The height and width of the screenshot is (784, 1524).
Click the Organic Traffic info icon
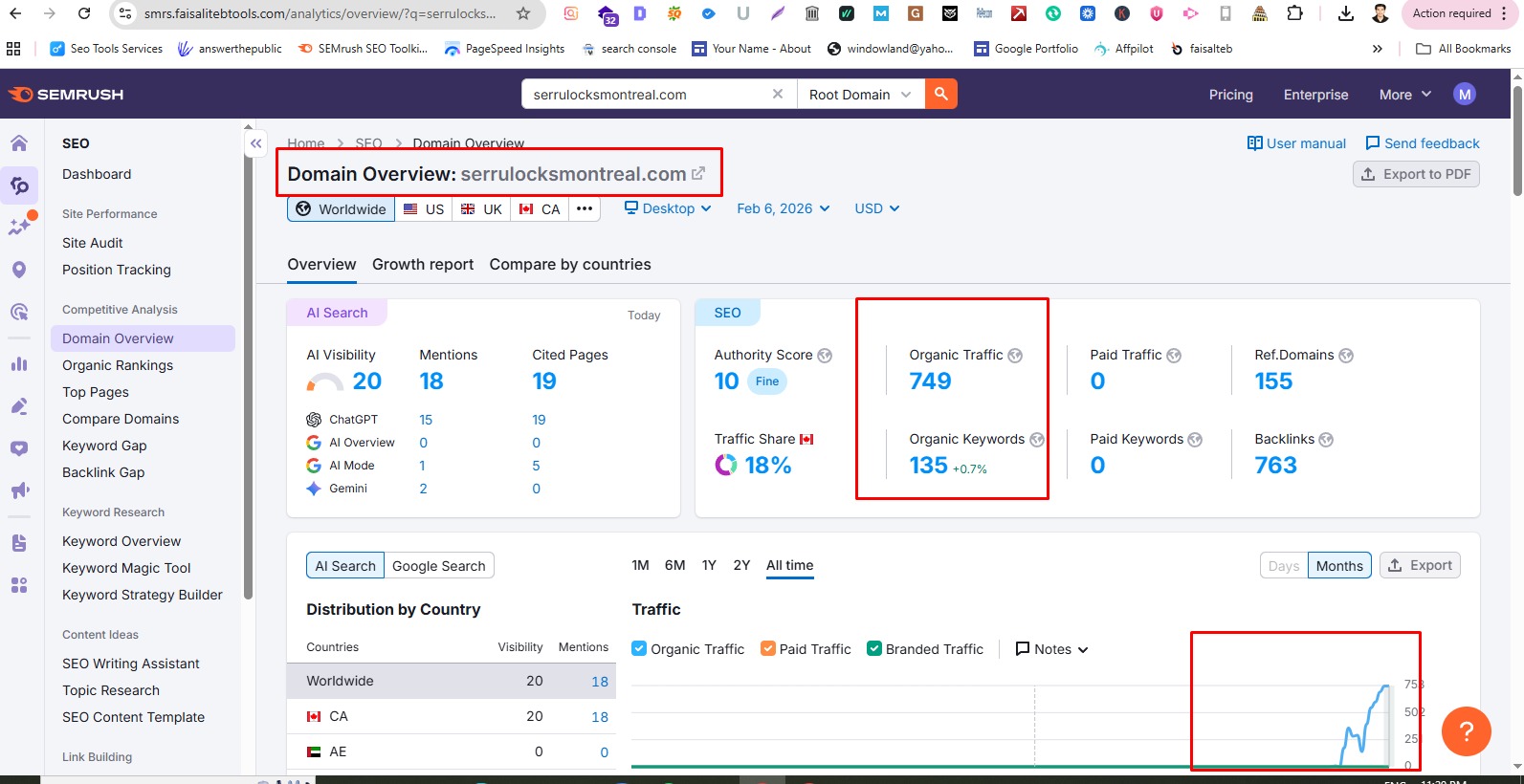pos(1015,356)
